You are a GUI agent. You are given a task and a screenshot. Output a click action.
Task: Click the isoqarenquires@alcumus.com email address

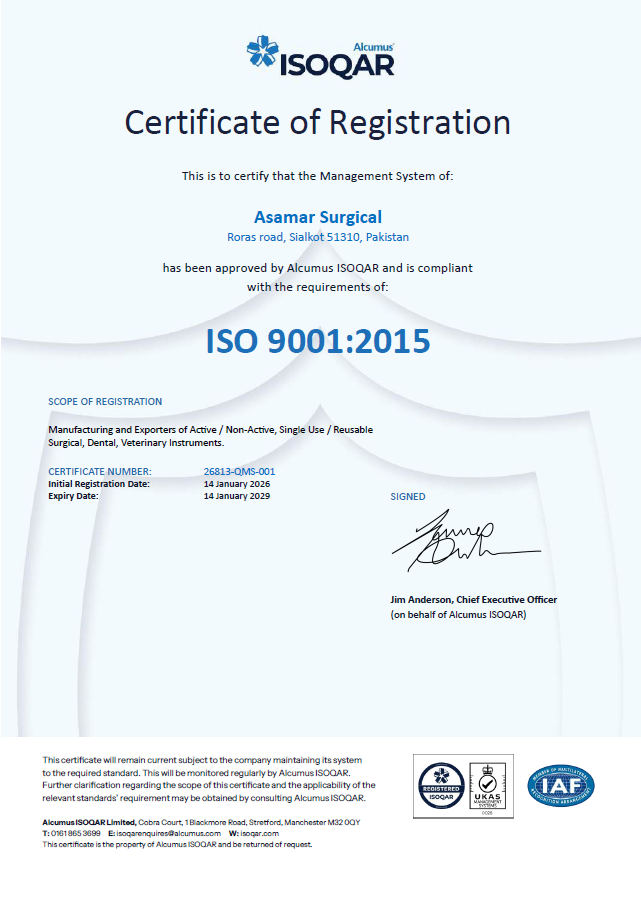click(168, 833)
